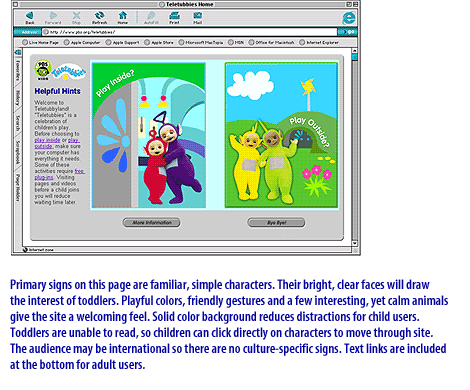Click the page icon beside the address URL
470x390 pixels.
[x=46, y=32]
